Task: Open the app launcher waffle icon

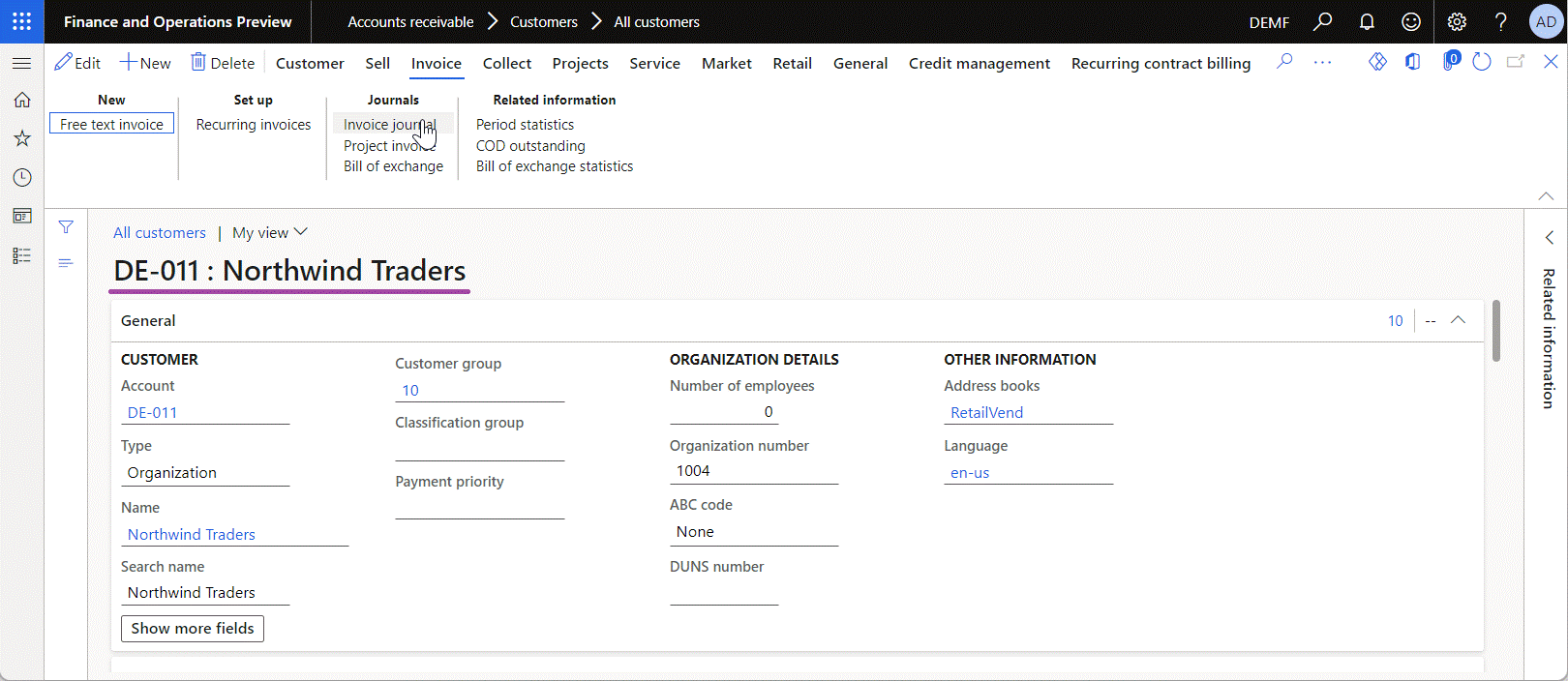Action: tap(21, 21)
